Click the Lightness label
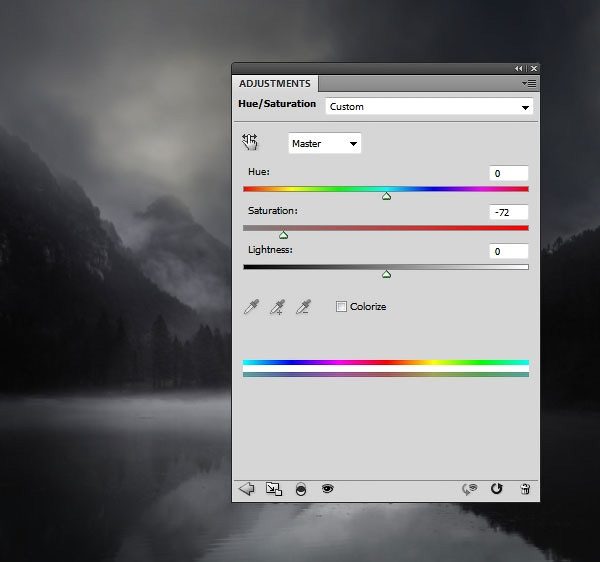The height and width of the screenshot is (562, 600). point(270,250)
